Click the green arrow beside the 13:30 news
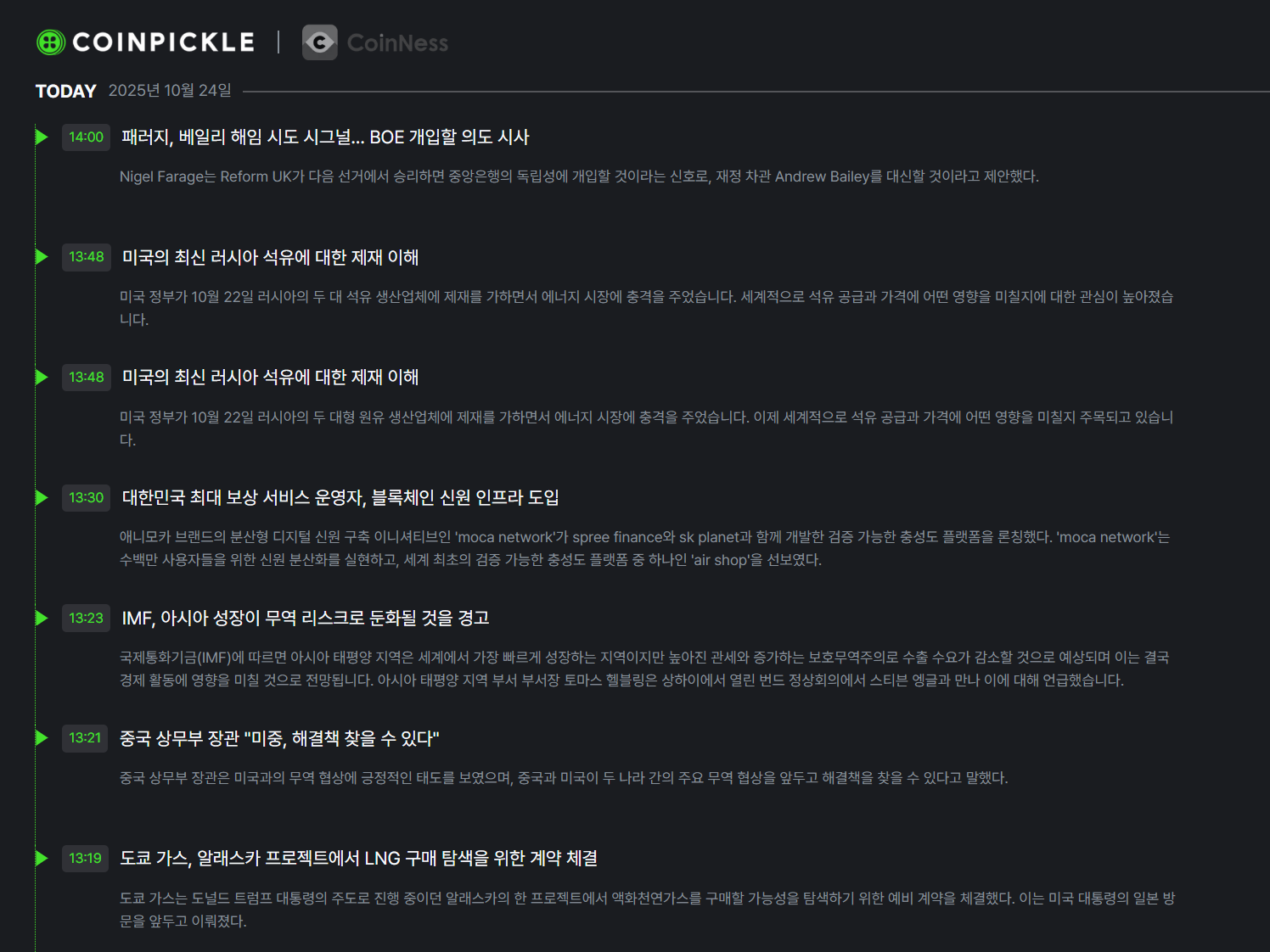Screen dimensions: 1270x952 (x=42, y=497)
